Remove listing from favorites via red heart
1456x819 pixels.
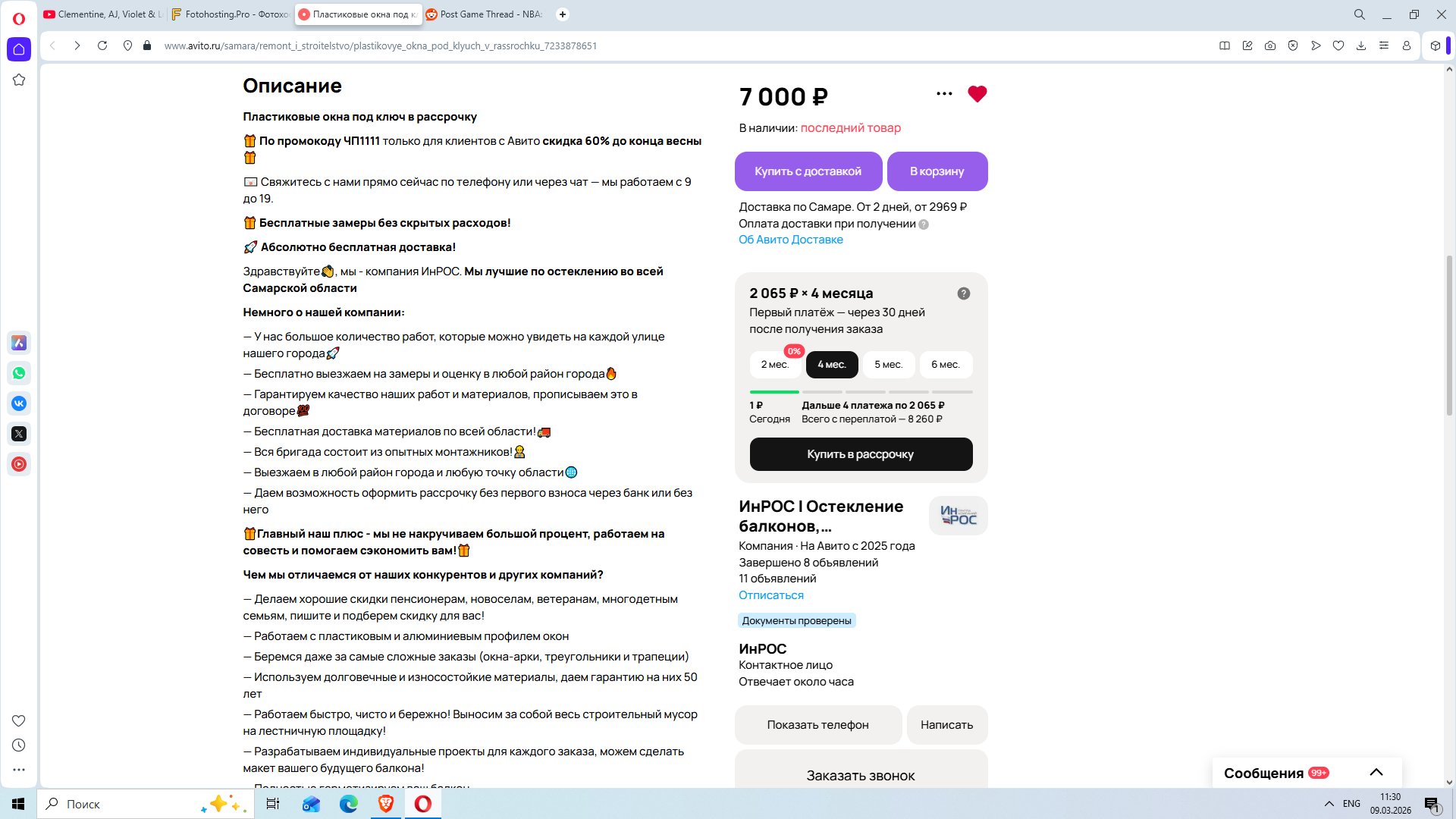coord(977,94)
